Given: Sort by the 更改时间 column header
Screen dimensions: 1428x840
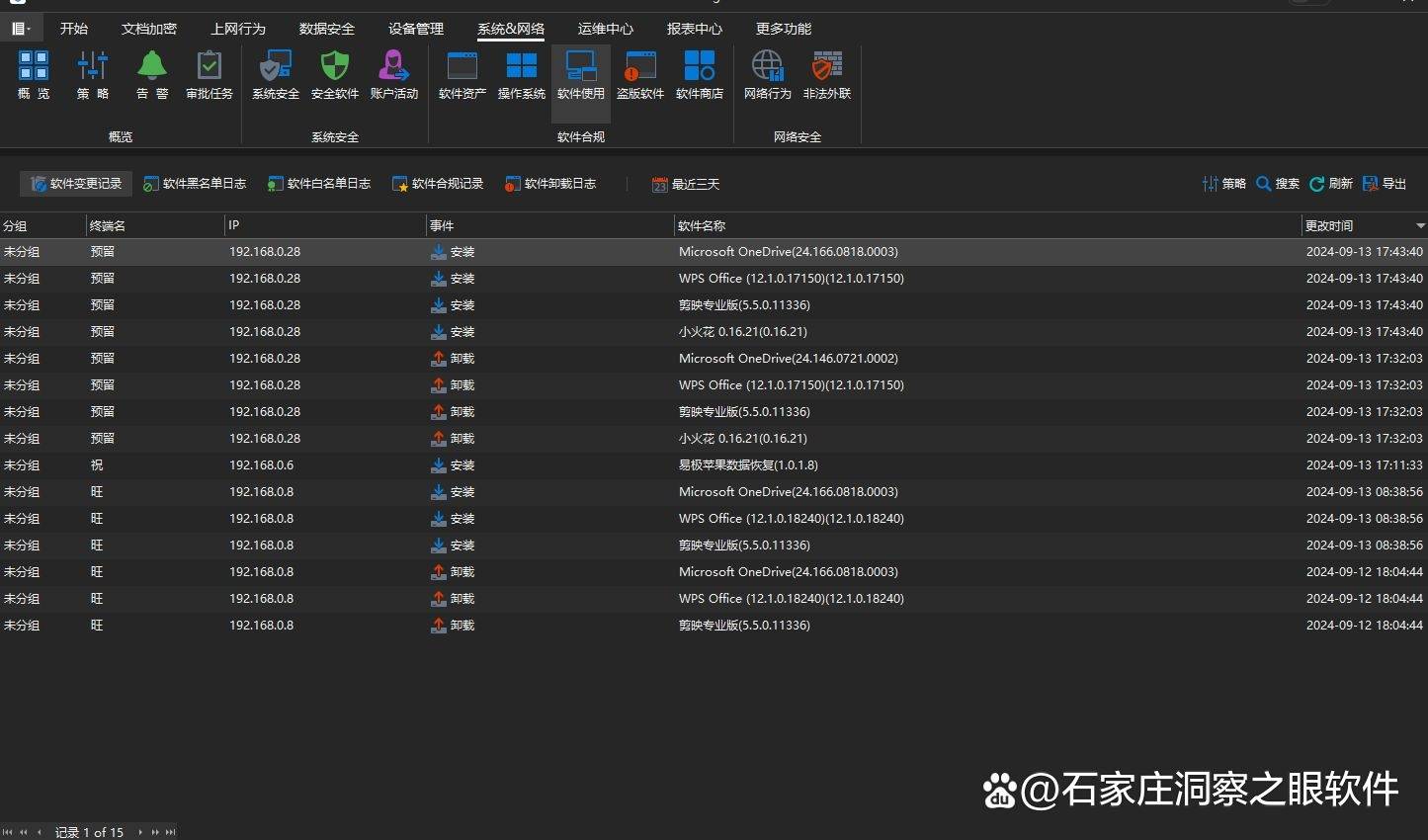Looking at the screenshot, I should coord(1365,225).
